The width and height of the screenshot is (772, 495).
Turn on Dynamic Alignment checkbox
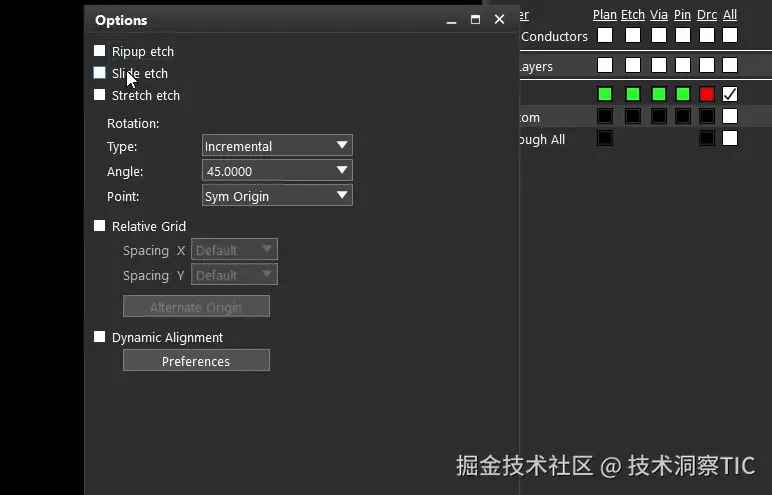point(99,336)
